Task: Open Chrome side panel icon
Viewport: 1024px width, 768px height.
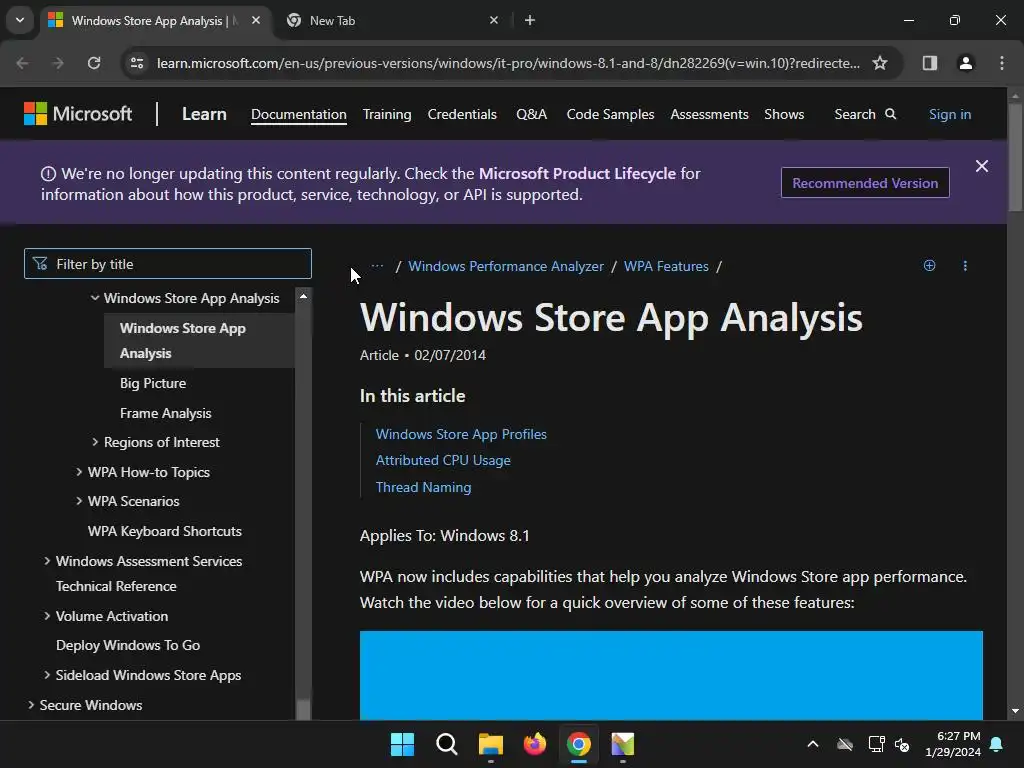Action: click(x=929, y=63)
